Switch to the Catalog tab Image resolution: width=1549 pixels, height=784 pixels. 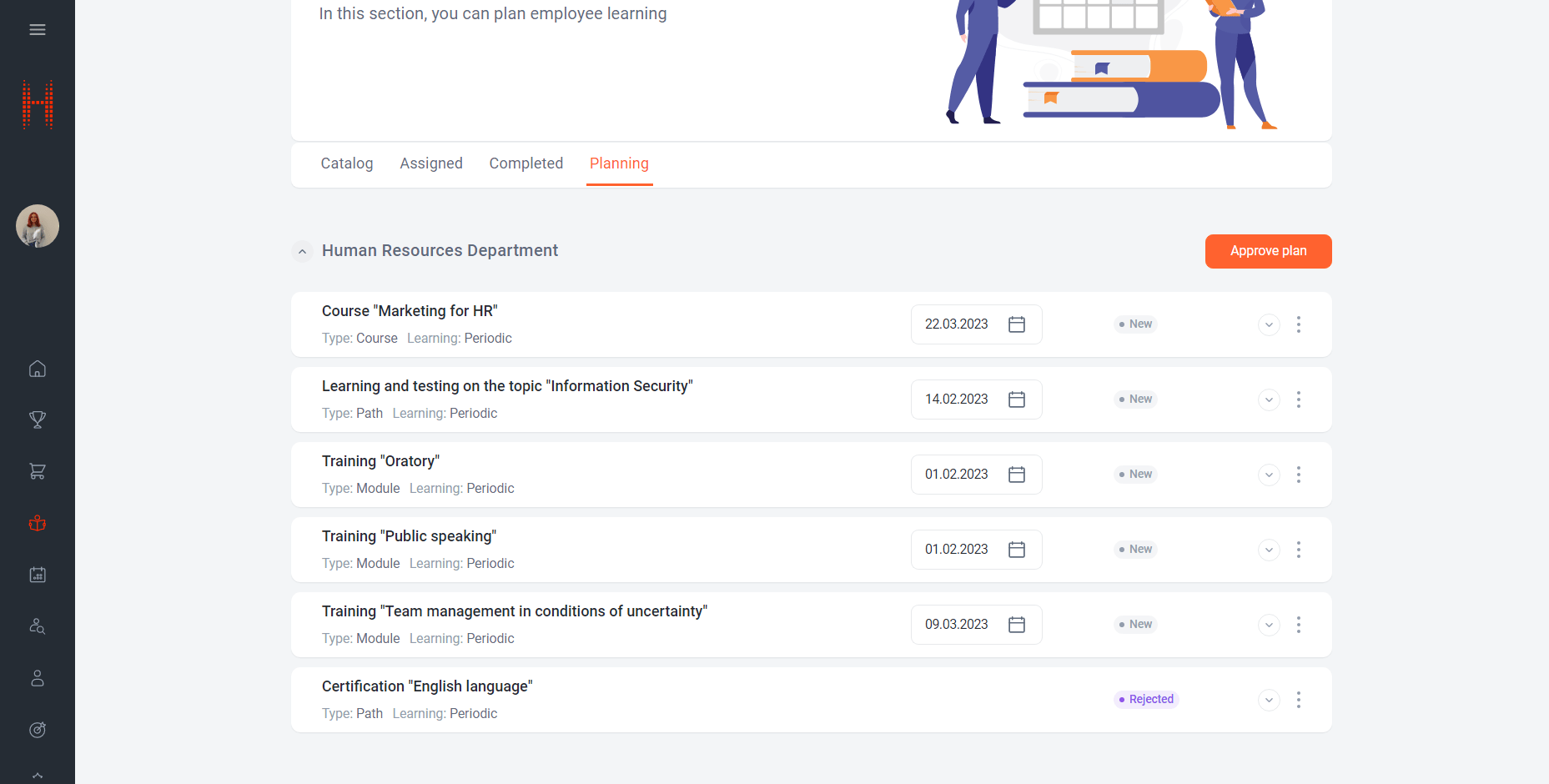(x=347, y=163)
